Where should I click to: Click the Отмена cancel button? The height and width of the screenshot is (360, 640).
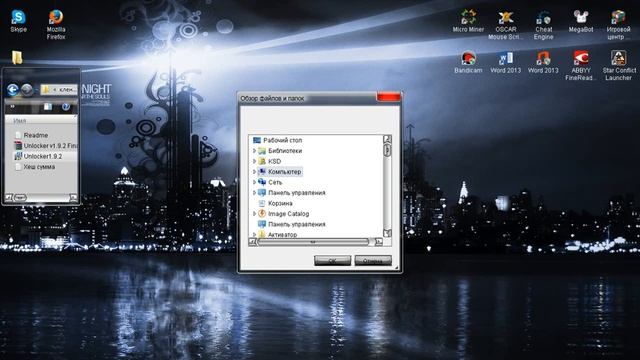[373, 260]
